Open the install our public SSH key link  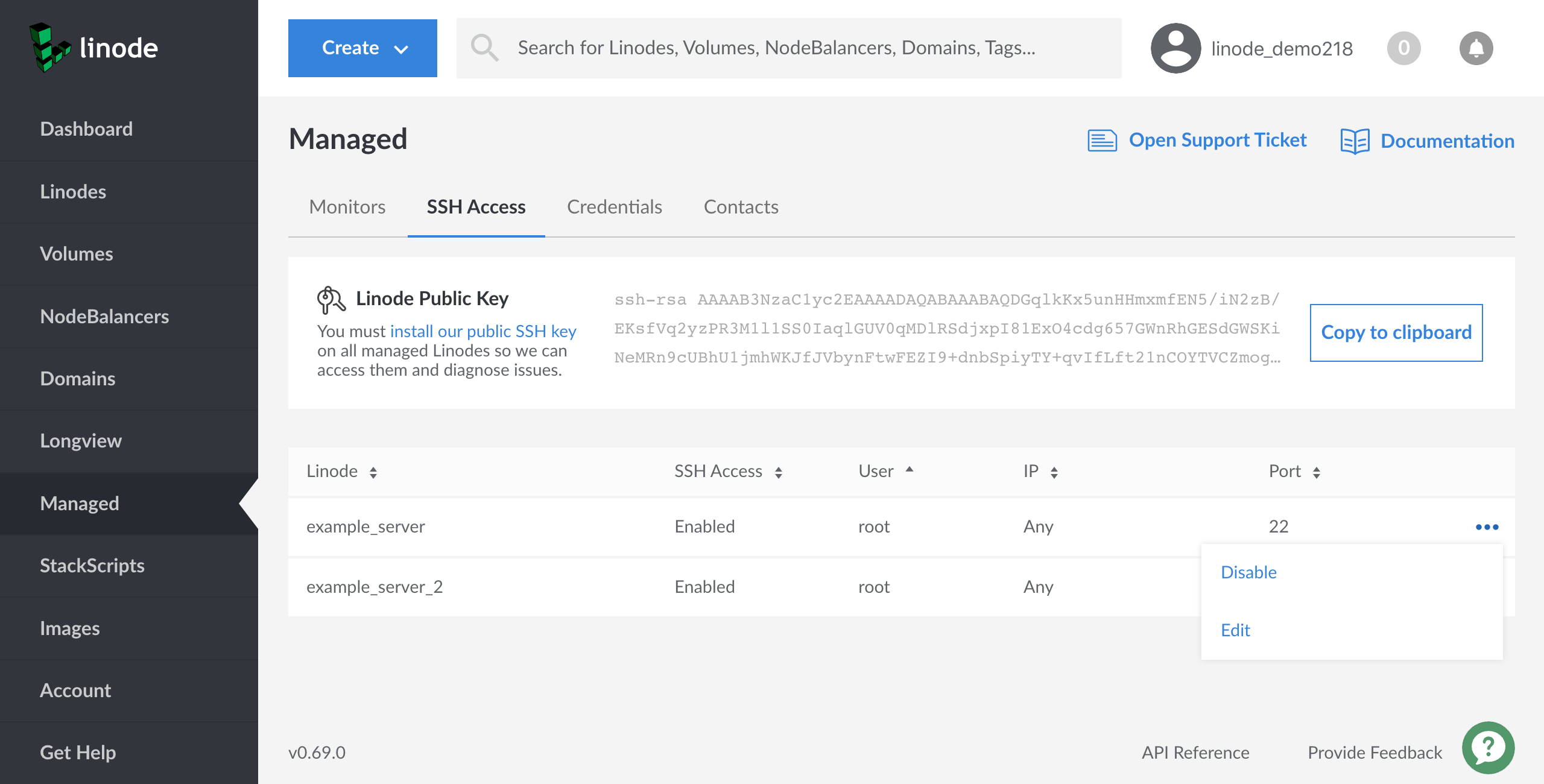pyautogui.click(x=483, y=331)
